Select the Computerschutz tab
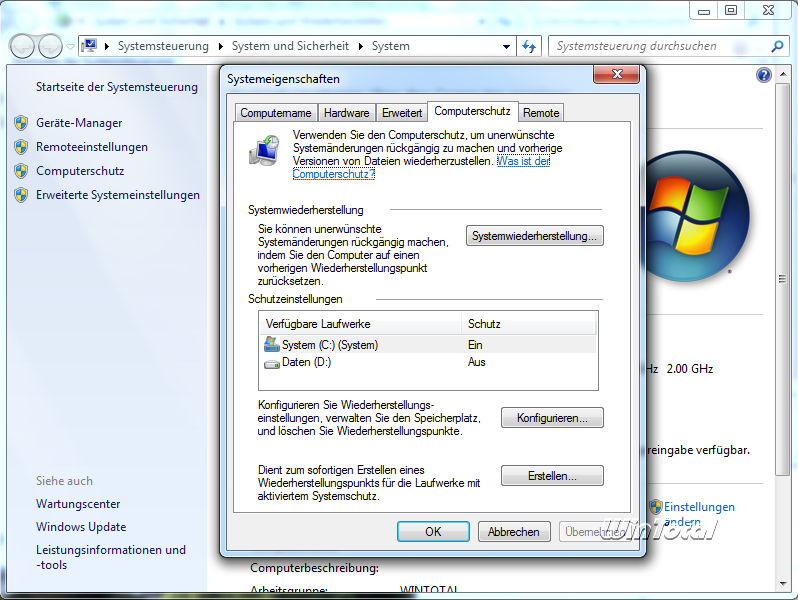798x600 pixels. click(472, 111)
